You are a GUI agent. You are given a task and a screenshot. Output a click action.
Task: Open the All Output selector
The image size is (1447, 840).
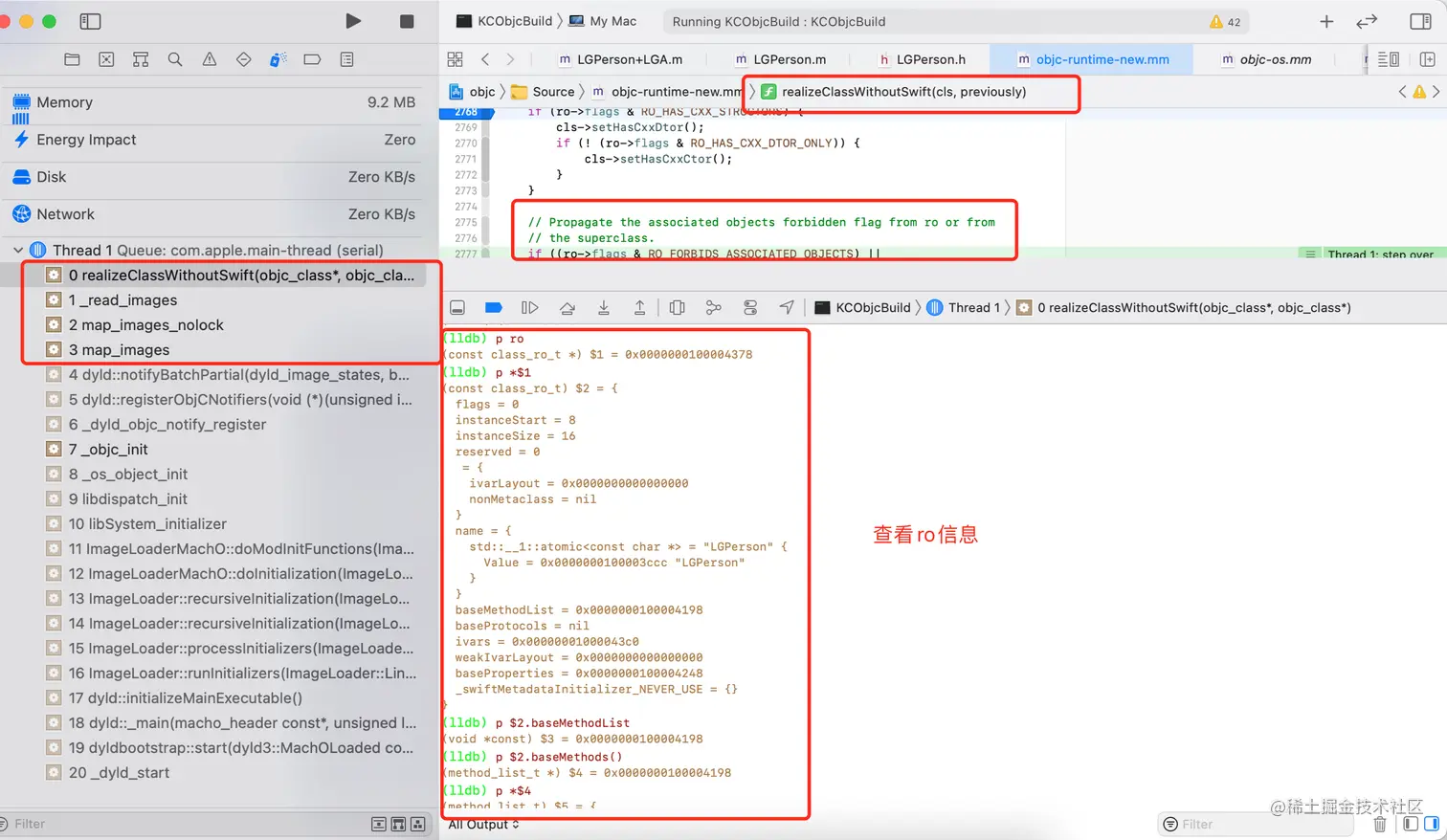pos(484,825)
